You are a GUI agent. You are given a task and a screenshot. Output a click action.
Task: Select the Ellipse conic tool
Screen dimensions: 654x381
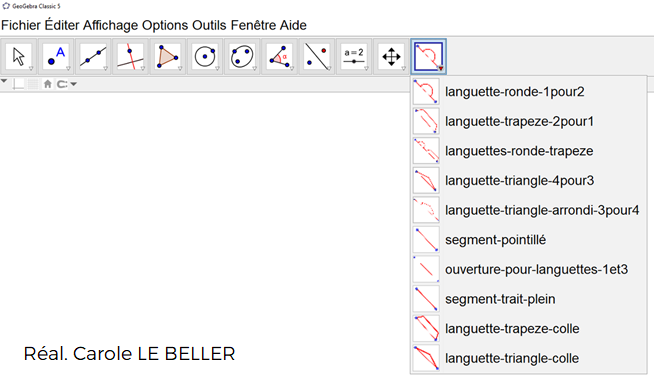(x=242, y=56)
